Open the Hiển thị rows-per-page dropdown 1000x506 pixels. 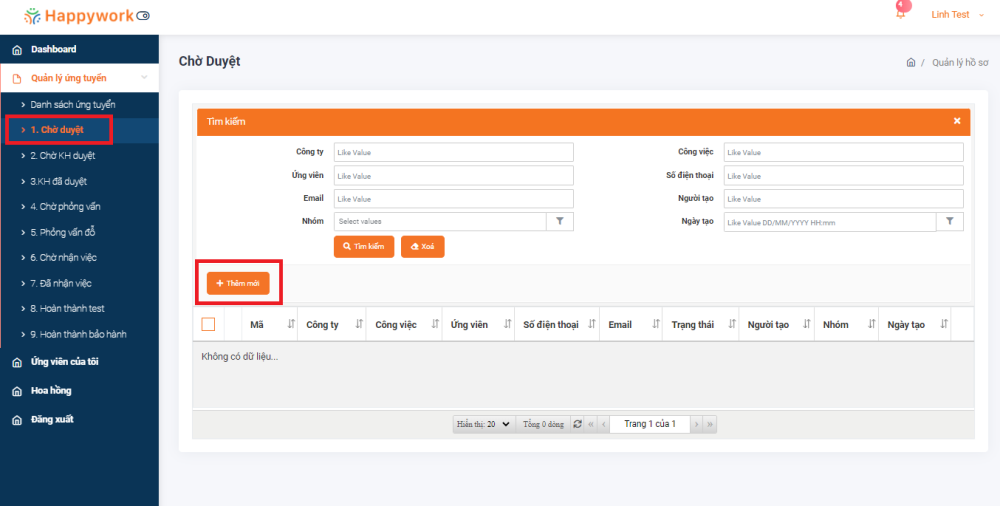[484, 424]
